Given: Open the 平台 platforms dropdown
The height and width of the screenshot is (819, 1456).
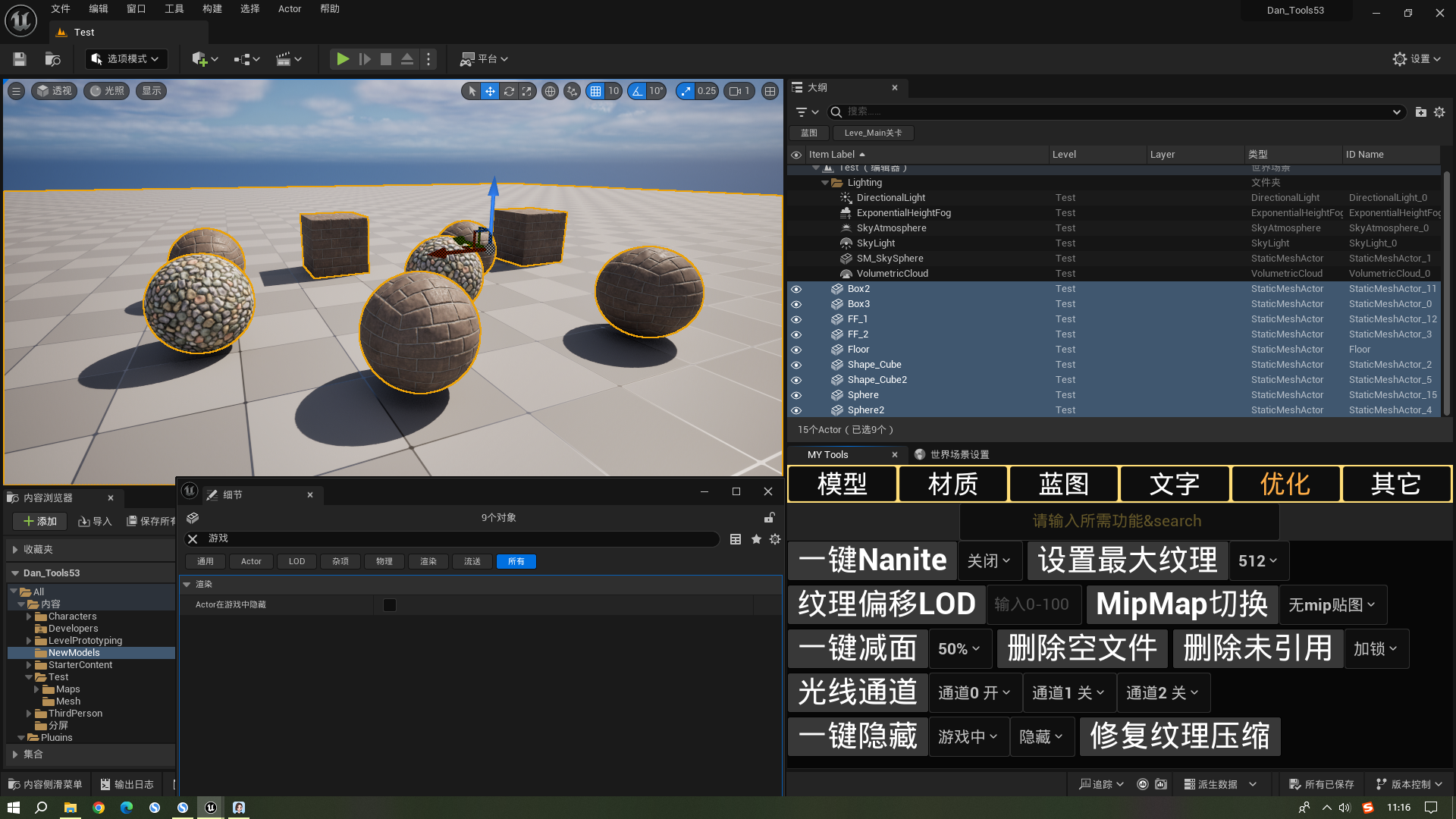Looking at the screenshot, I should [485, 59].
